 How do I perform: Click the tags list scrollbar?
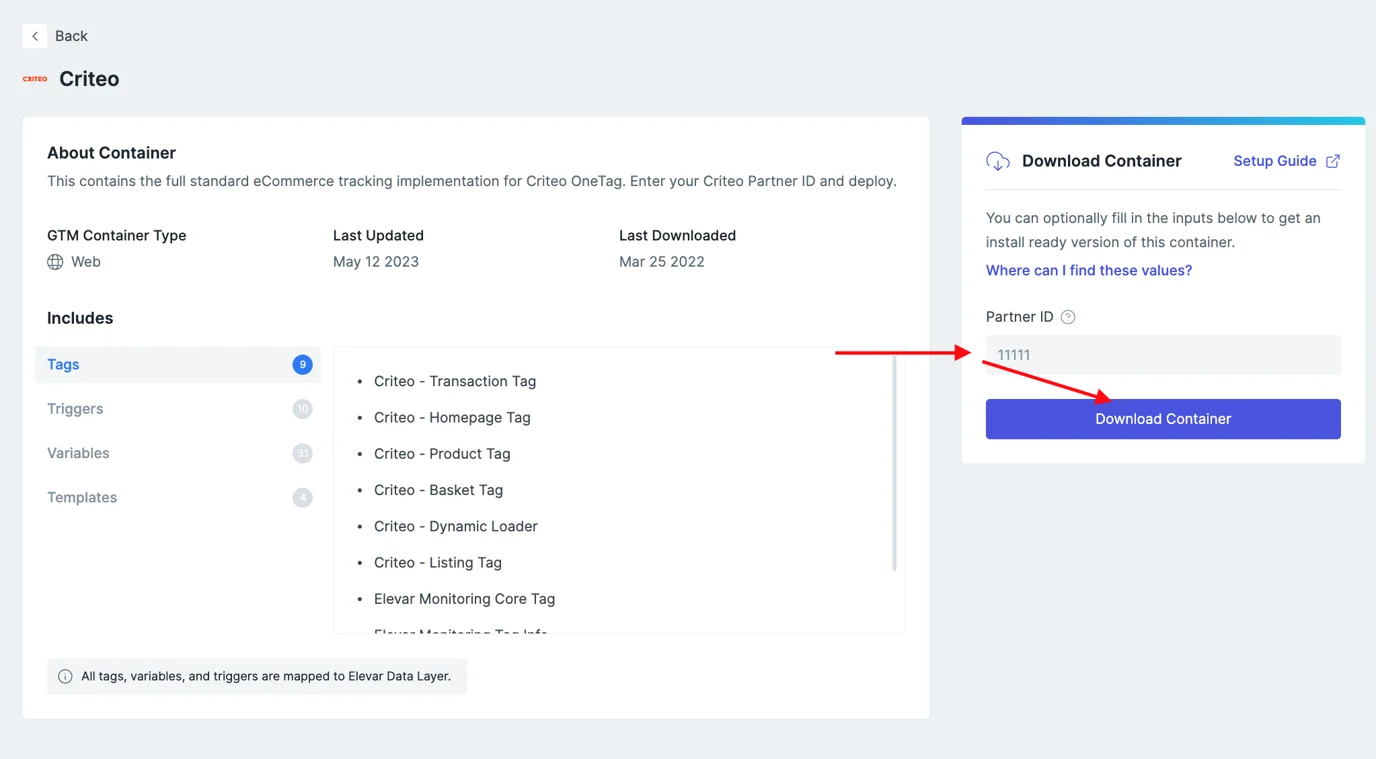click(894, 464)
